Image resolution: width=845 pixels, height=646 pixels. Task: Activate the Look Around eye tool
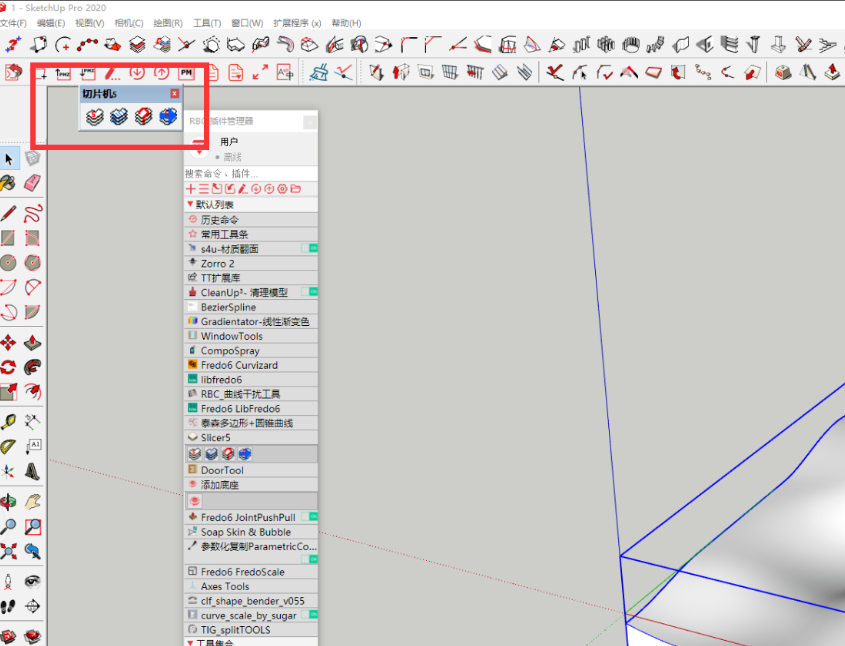32,581
